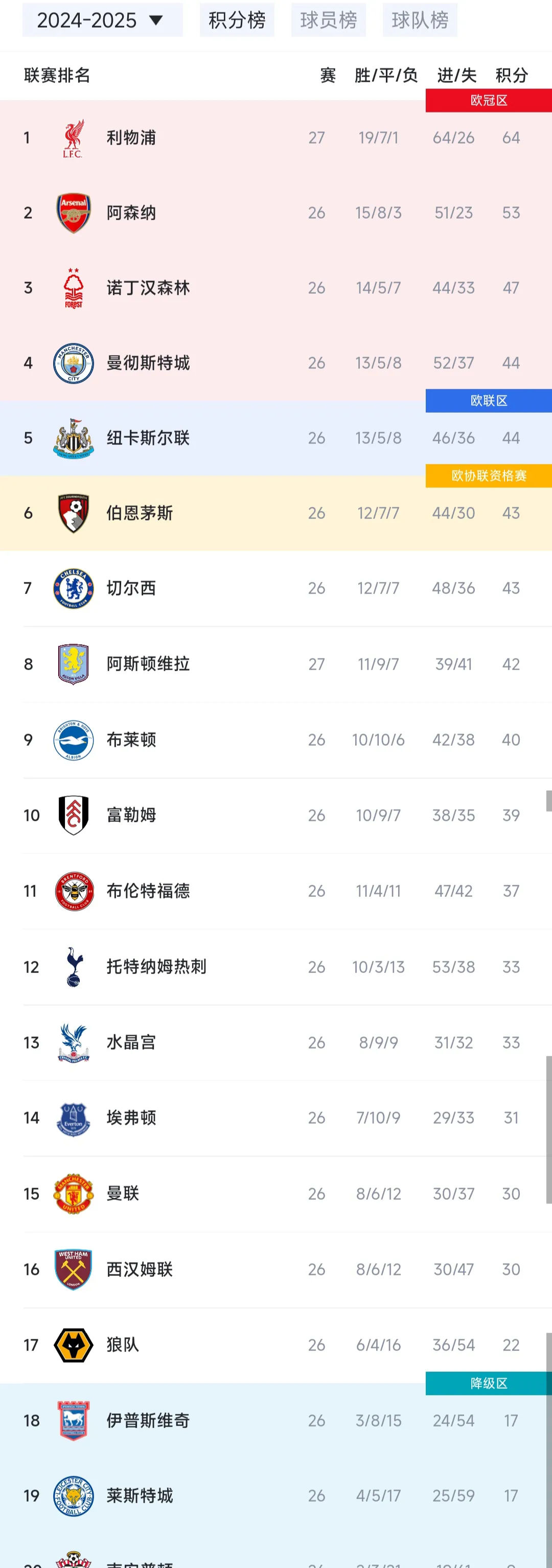Image resolution: width=552 pixels, height=1568 pixels.
Task: Switch to the 球员榜 players tab
Action: point(329,20)
